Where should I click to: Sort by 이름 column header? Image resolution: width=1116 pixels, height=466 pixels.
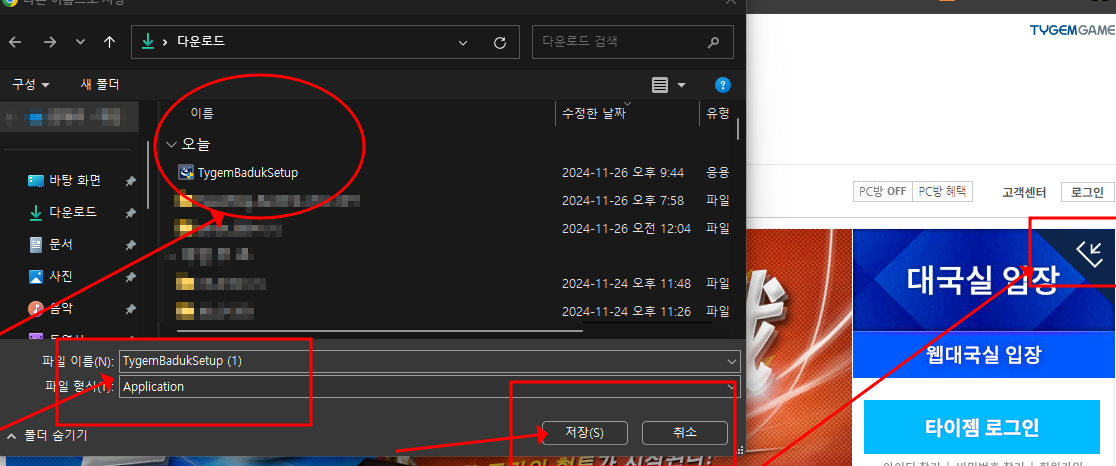point(202,113)
